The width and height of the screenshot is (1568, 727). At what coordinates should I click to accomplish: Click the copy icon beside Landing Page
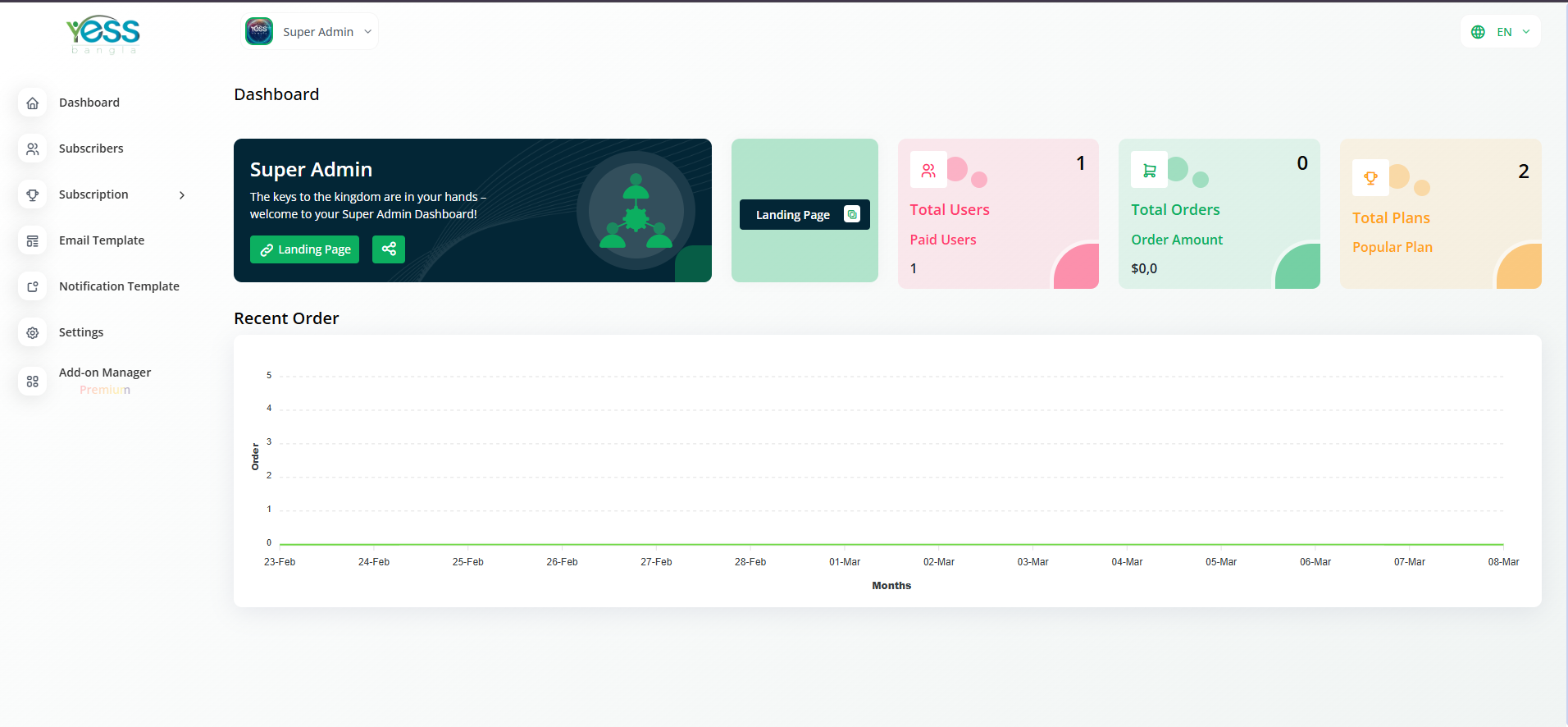tap(852, 214)
